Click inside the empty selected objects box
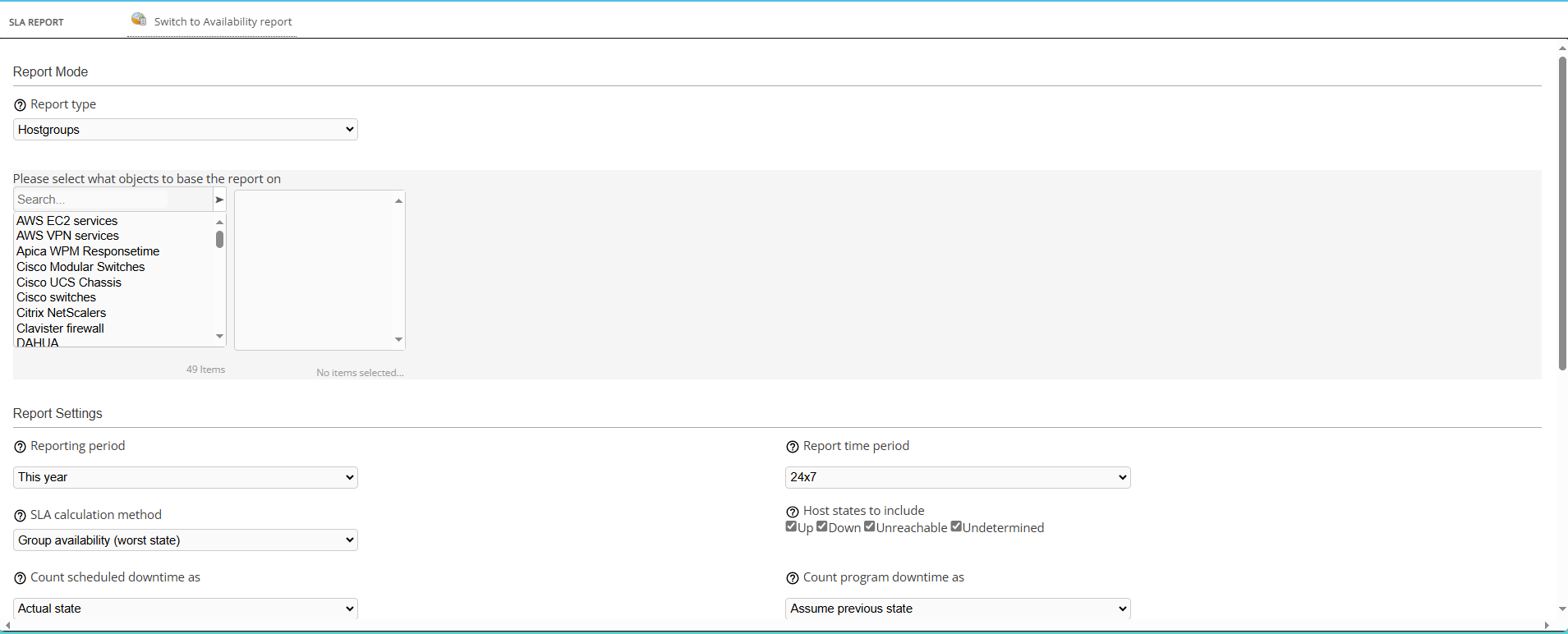 click(314, 270)
